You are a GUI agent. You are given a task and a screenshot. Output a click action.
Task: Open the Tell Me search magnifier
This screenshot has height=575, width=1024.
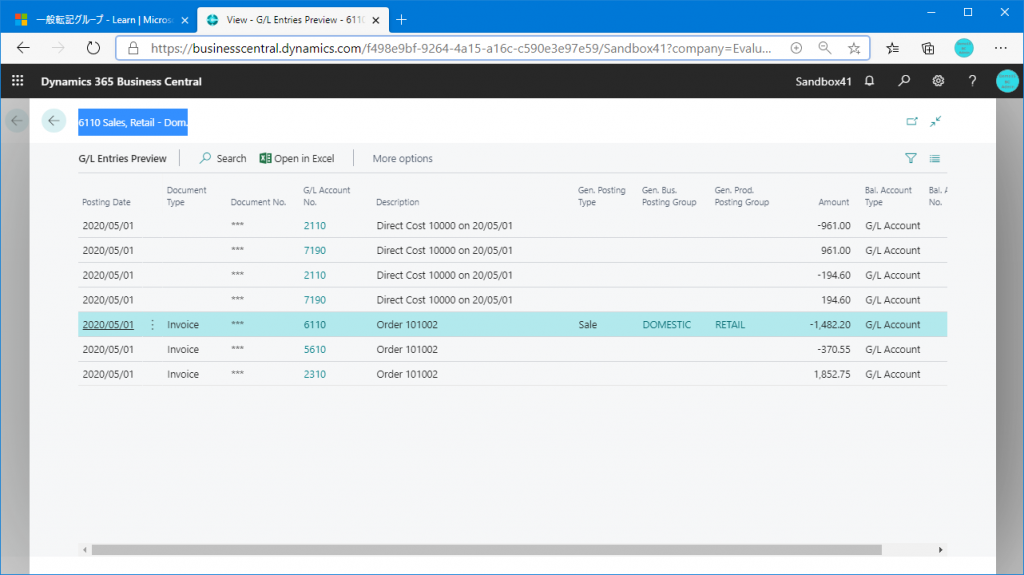click(904, 81)
